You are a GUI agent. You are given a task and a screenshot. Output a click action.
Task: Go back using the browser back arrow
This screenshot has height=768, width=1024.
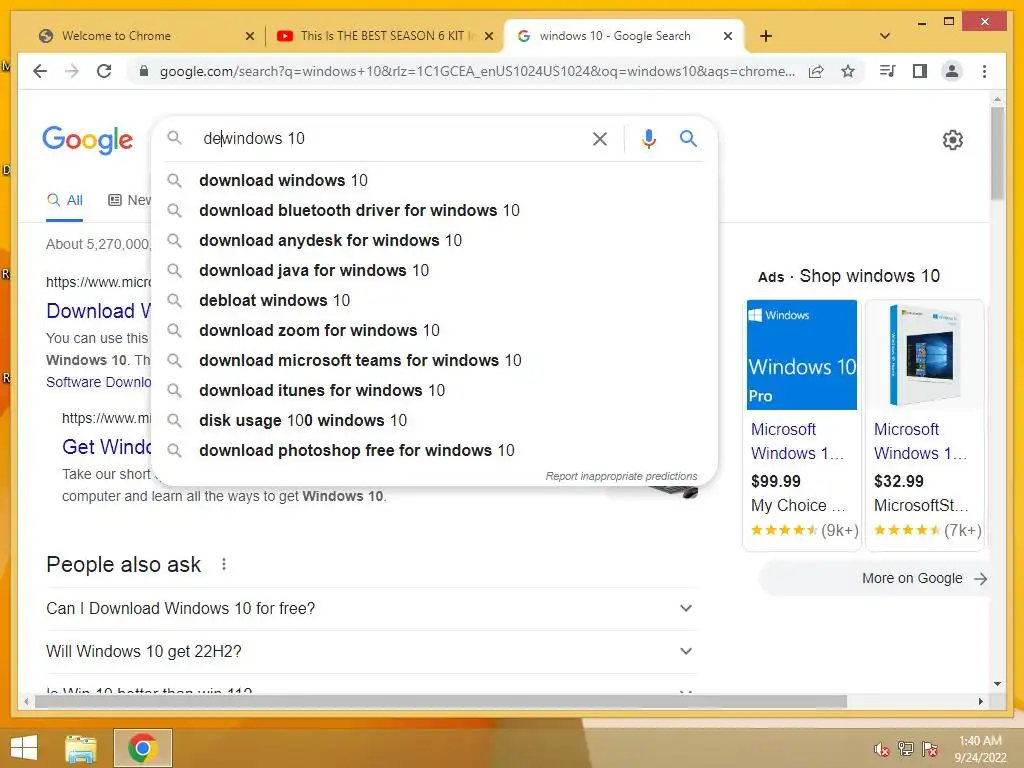[40, 71]
